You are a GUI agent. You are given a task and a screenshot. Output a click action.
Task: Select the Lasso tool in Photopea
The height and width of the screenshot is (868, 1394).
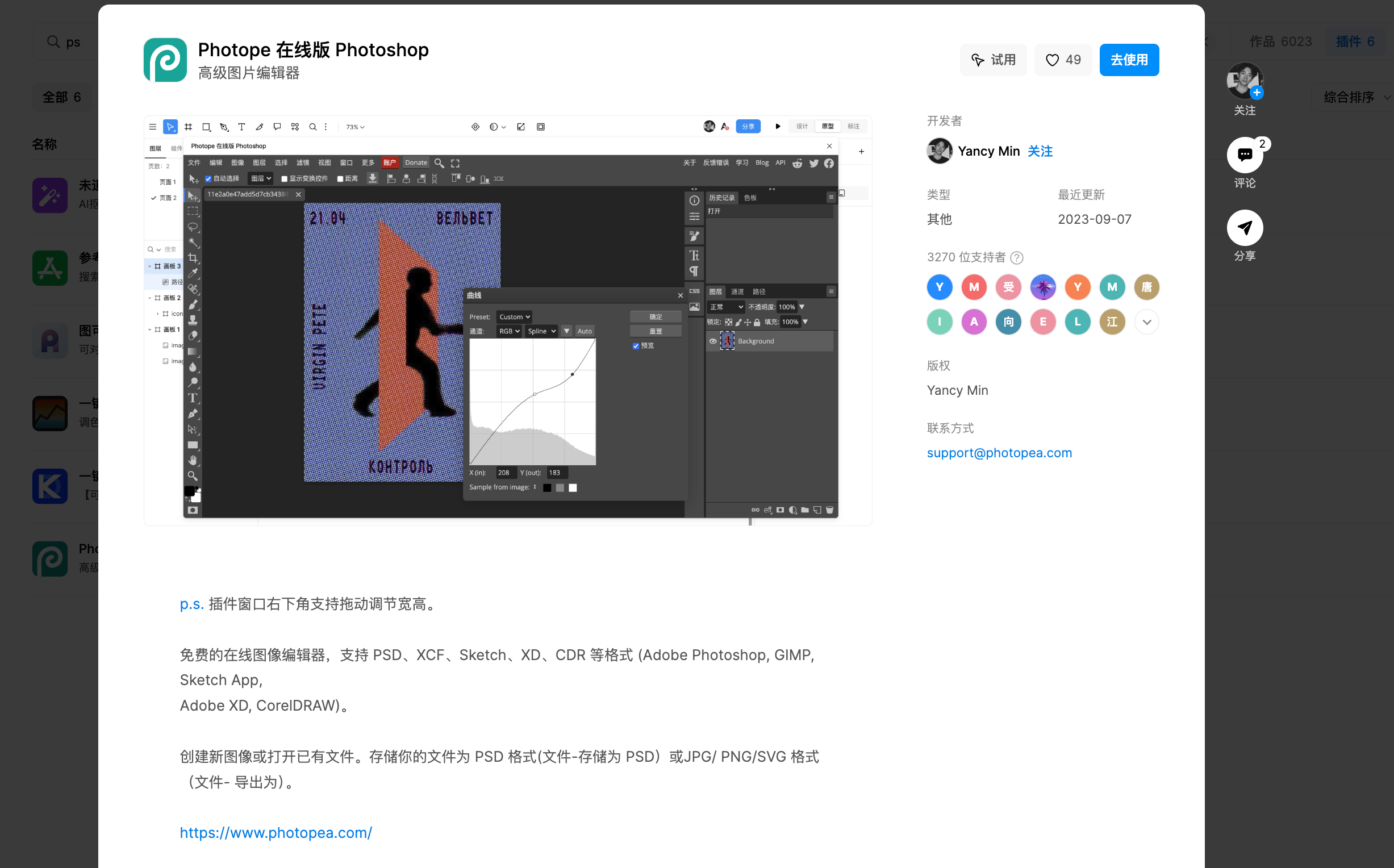click(193, 227)
